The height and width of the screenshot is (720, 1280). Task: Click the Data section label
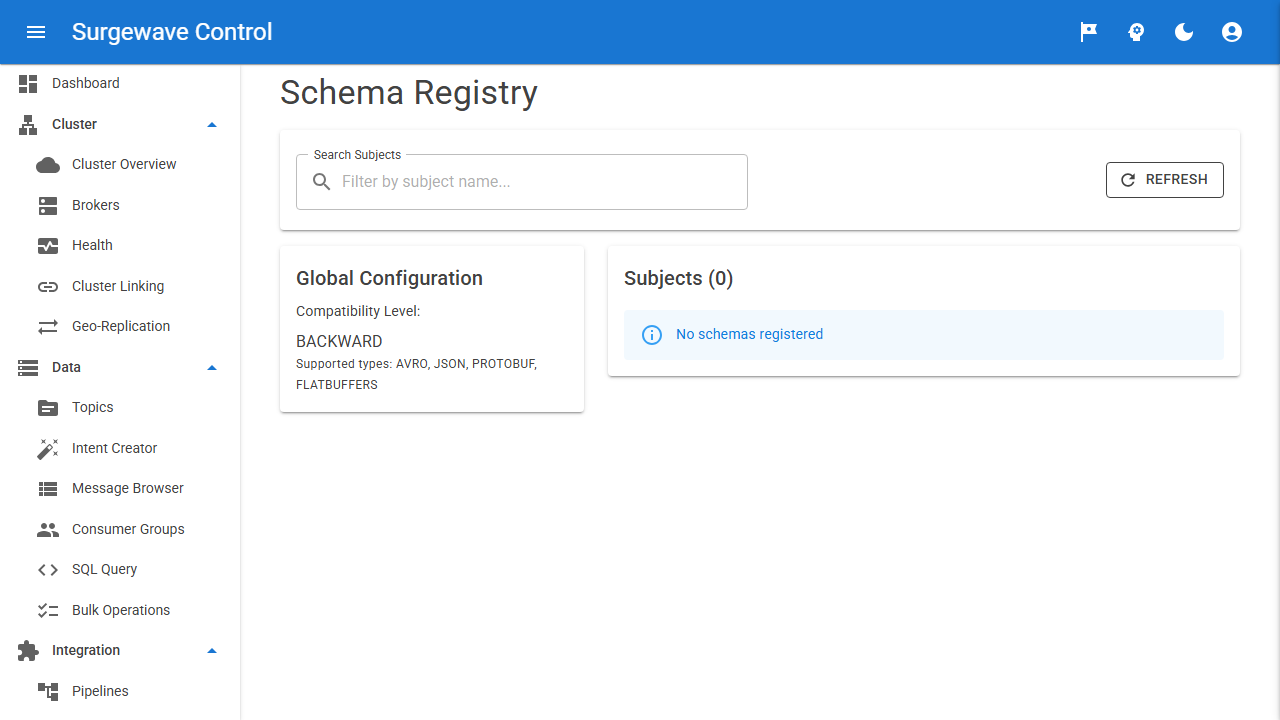[66, 367]
